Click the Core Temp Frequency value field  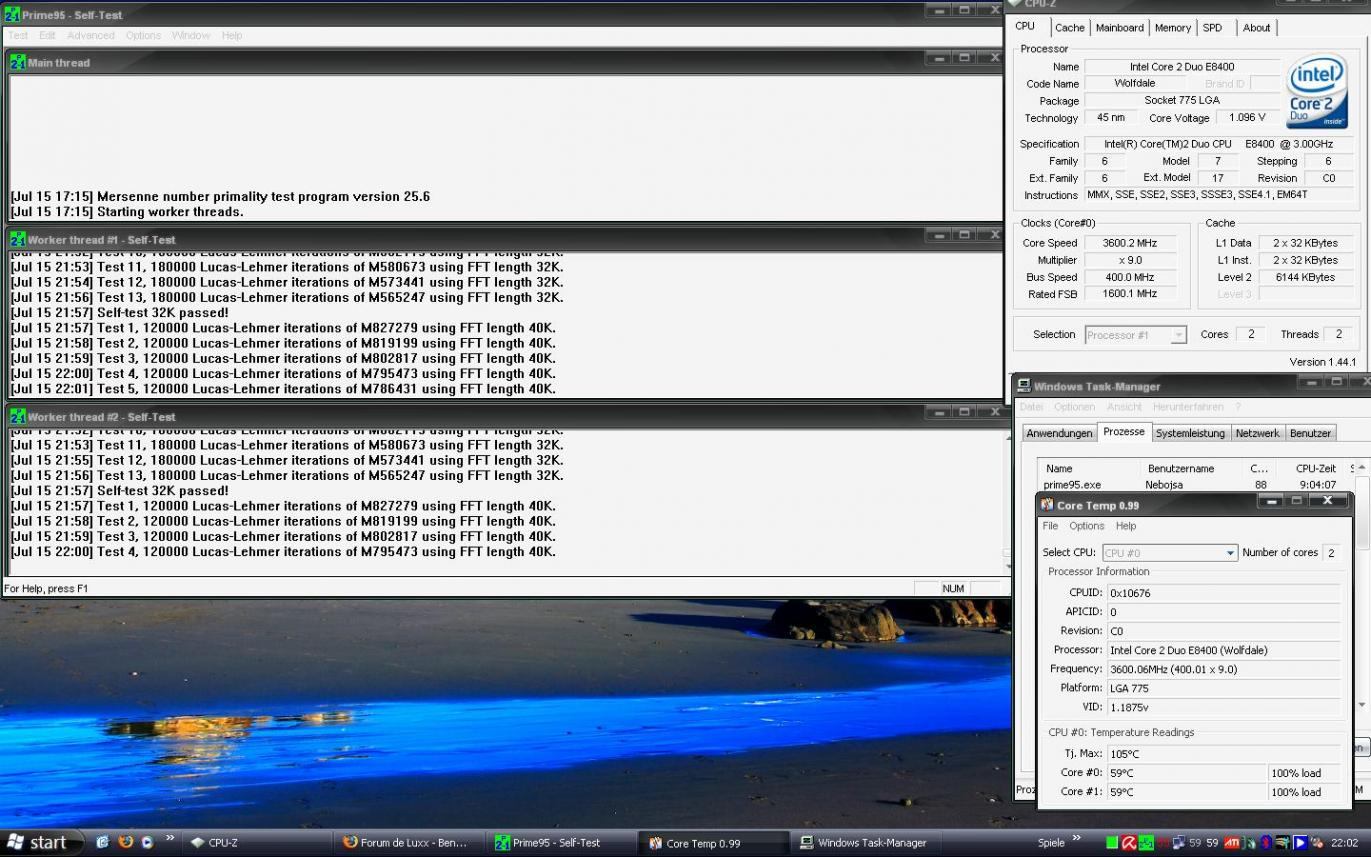coord(1224,669)
